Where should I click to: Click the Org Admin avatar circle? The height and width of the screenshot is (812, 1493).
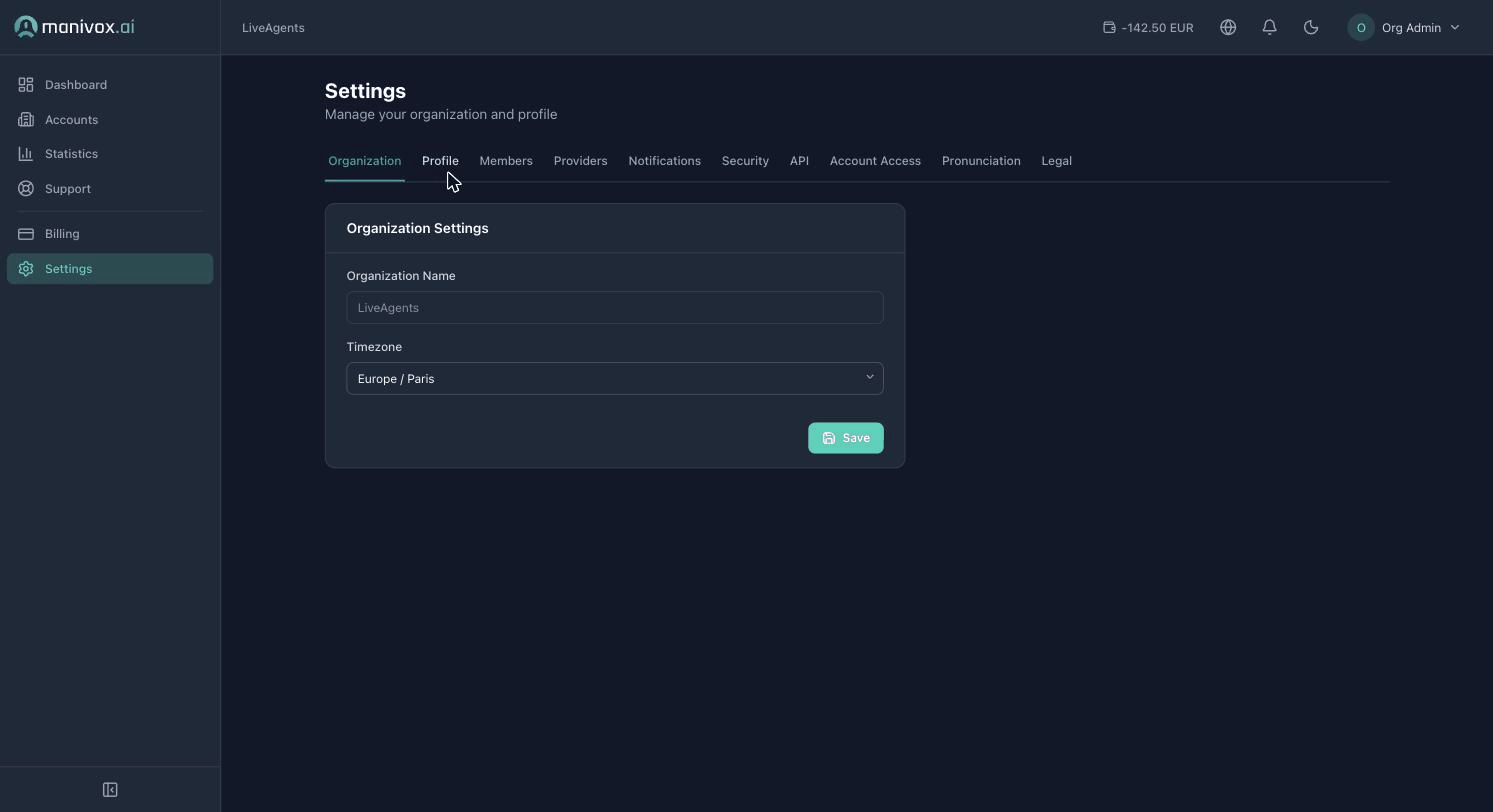coord(1361,28)
